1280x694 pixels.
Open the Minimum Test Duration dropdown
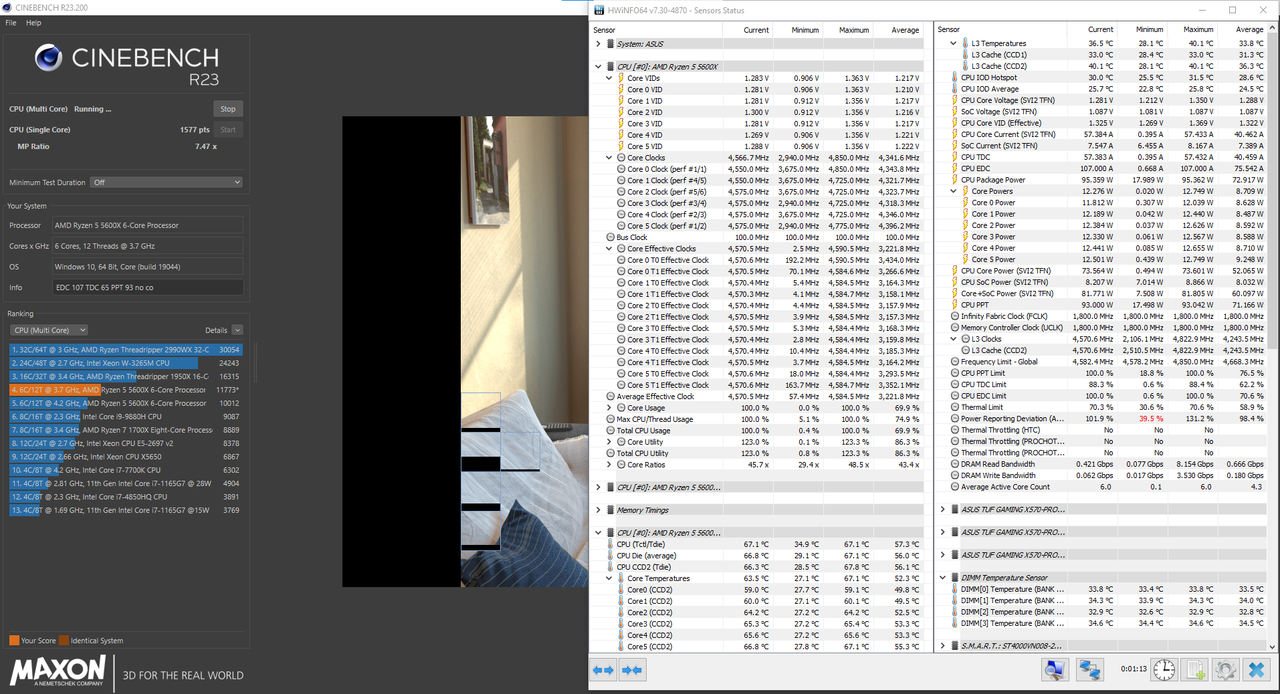[x=165, y=182]
